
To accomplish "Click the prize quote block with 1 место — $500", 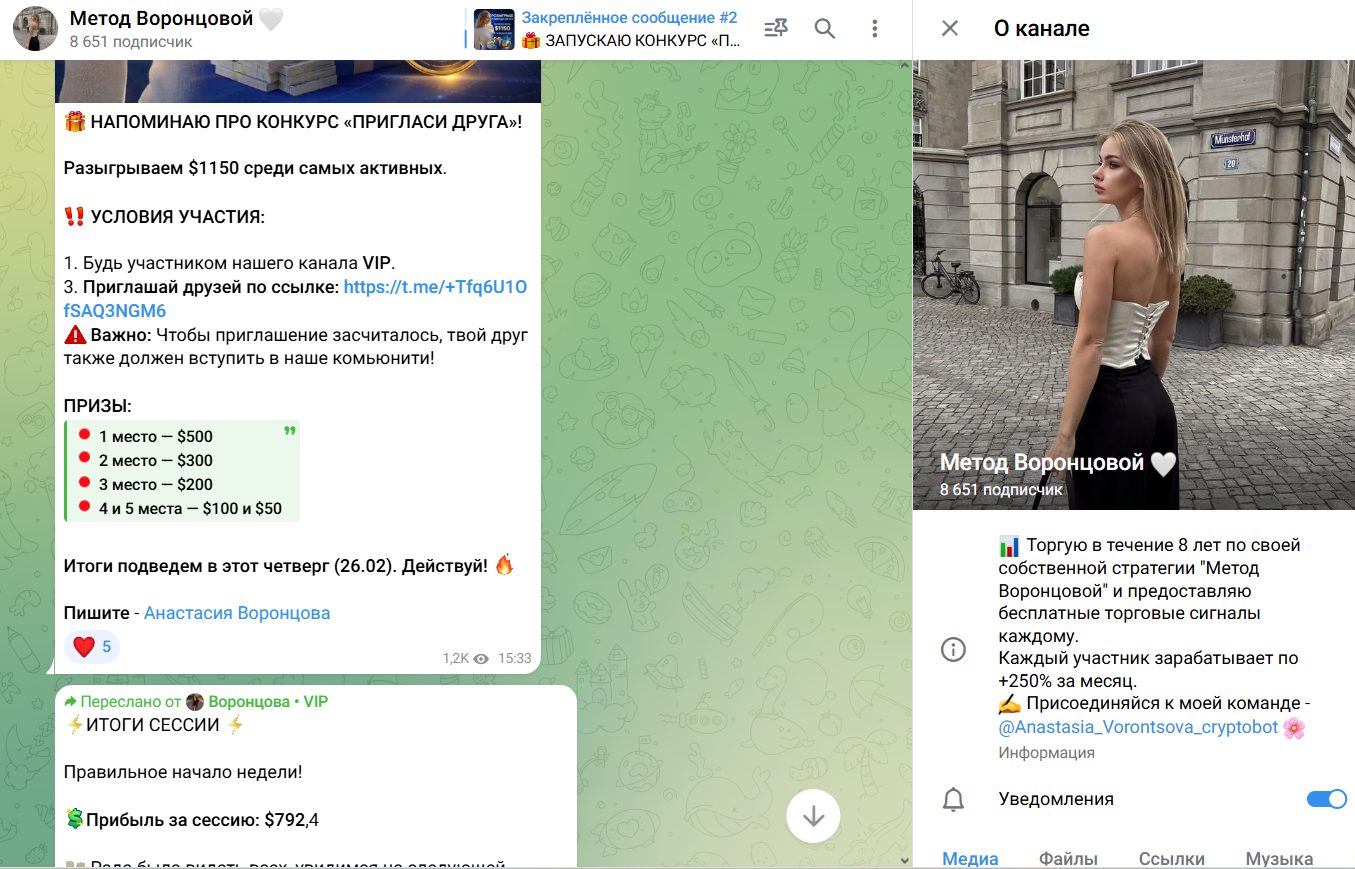I will coord(181,472).
